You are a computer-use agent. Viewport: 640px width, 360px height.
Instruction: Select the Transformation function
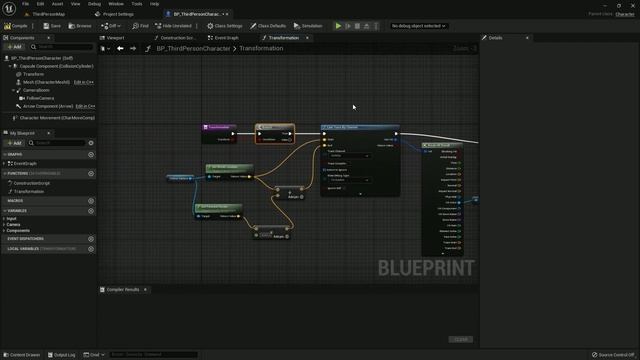pyautogui.click(x=29, y=191)
